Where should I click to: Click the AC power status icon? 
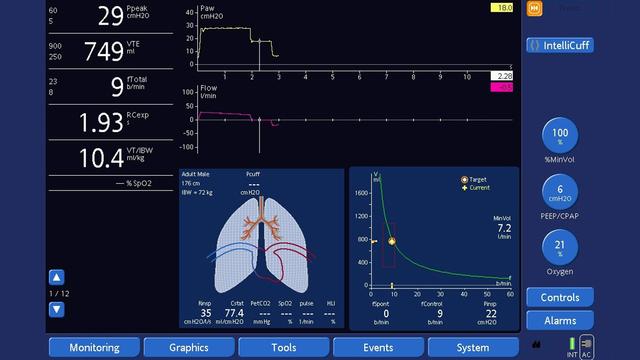tap(586, 347)
